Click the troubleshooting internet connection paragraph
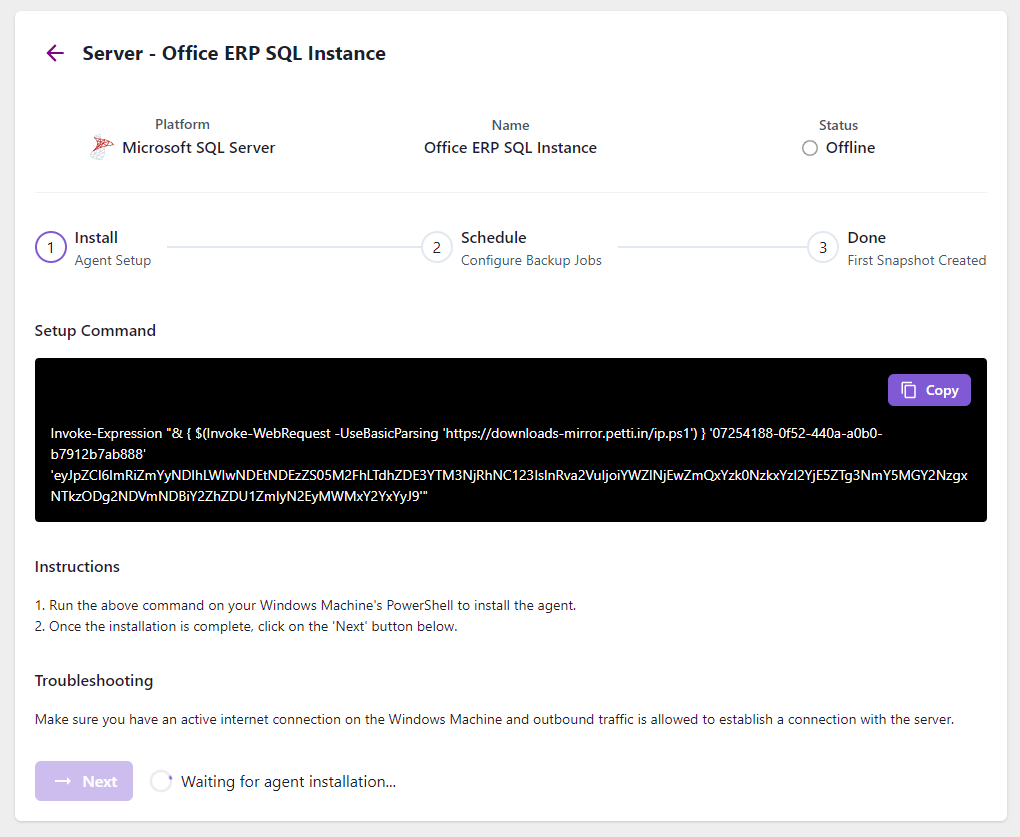Image resolution: width=1020 pixels, height=837 pixels. 494,719
